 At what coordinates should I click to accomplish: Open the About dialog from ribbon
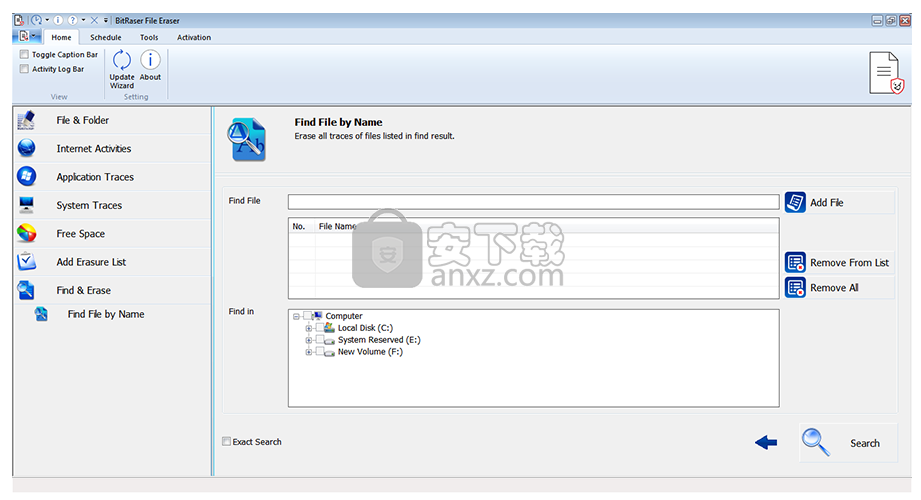[150, 66]
